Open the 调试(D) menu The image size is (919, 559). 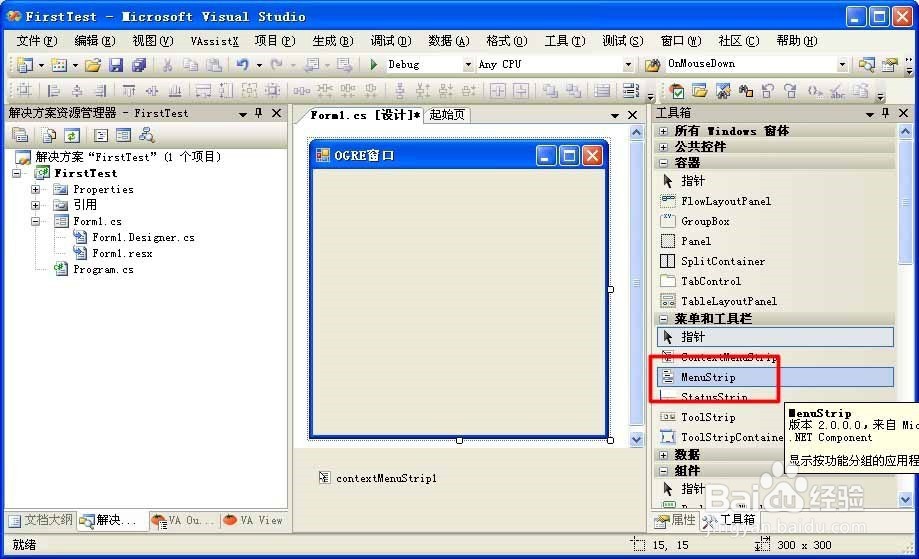click(x=391, y=40)
